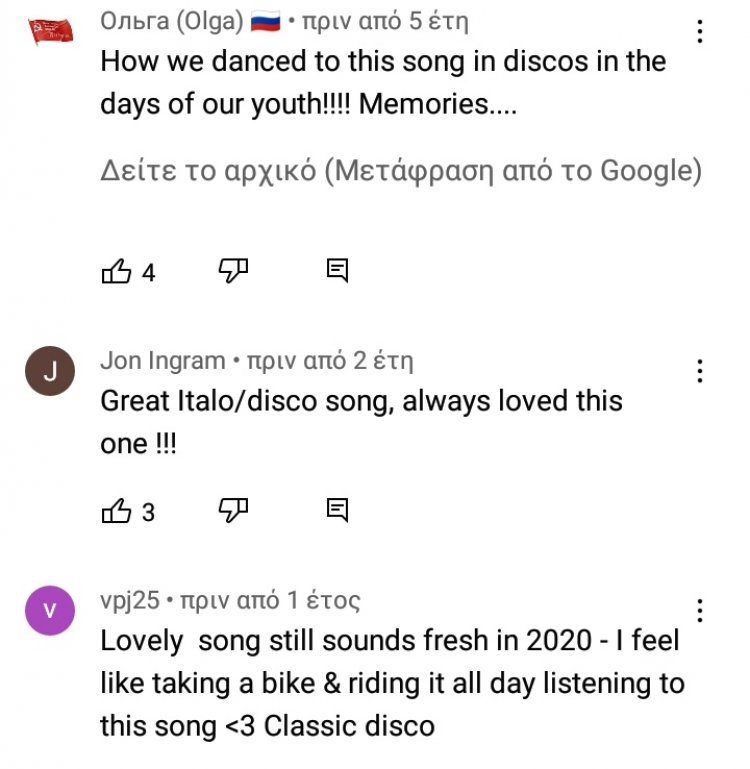Open Jon Ingram's profile via J avatar
The width and height of the screenshot is (750, 769).
(49, 372)
